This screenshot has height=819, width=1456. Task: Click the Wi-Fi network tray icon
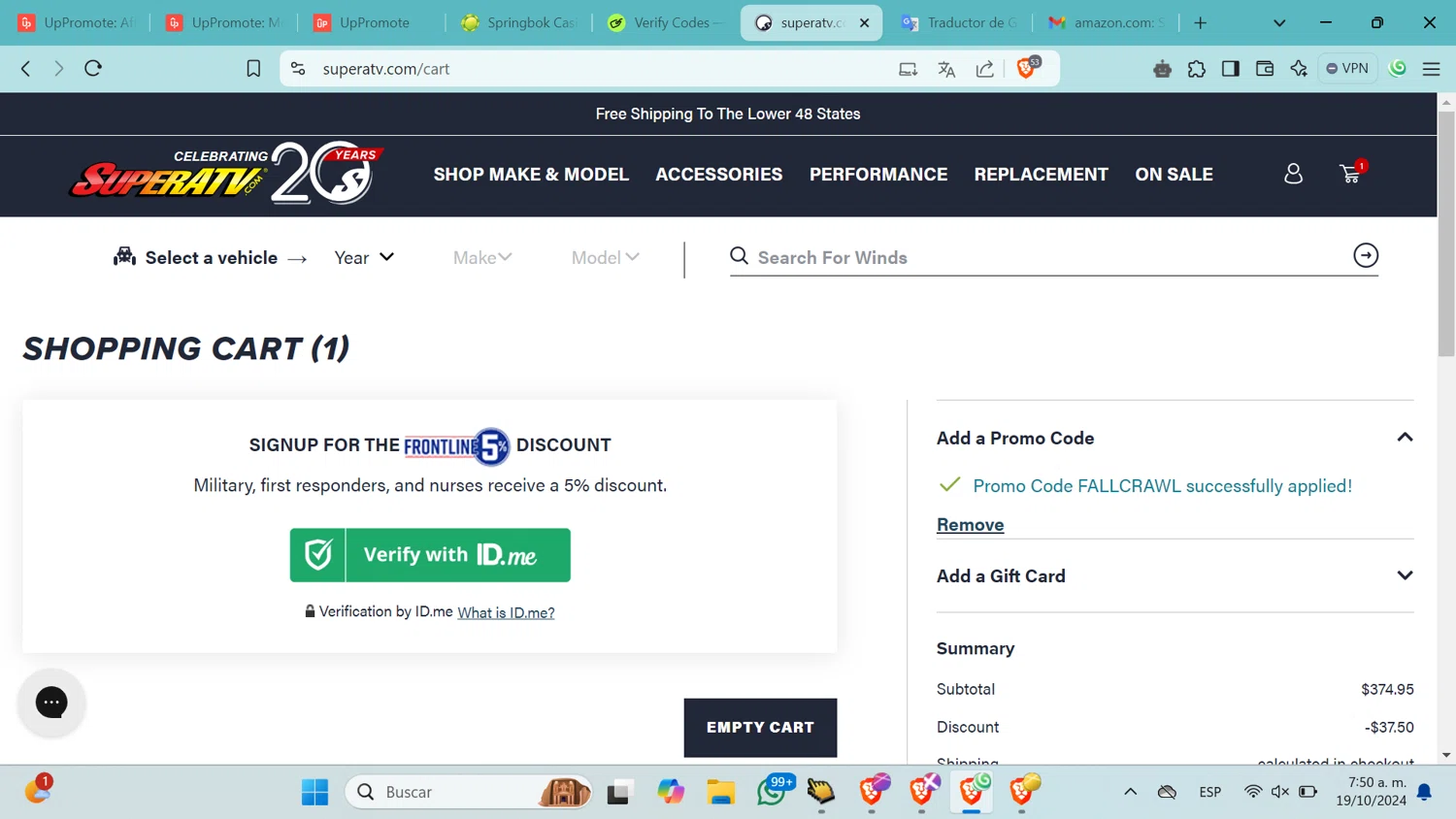[x=1253, y=792]
